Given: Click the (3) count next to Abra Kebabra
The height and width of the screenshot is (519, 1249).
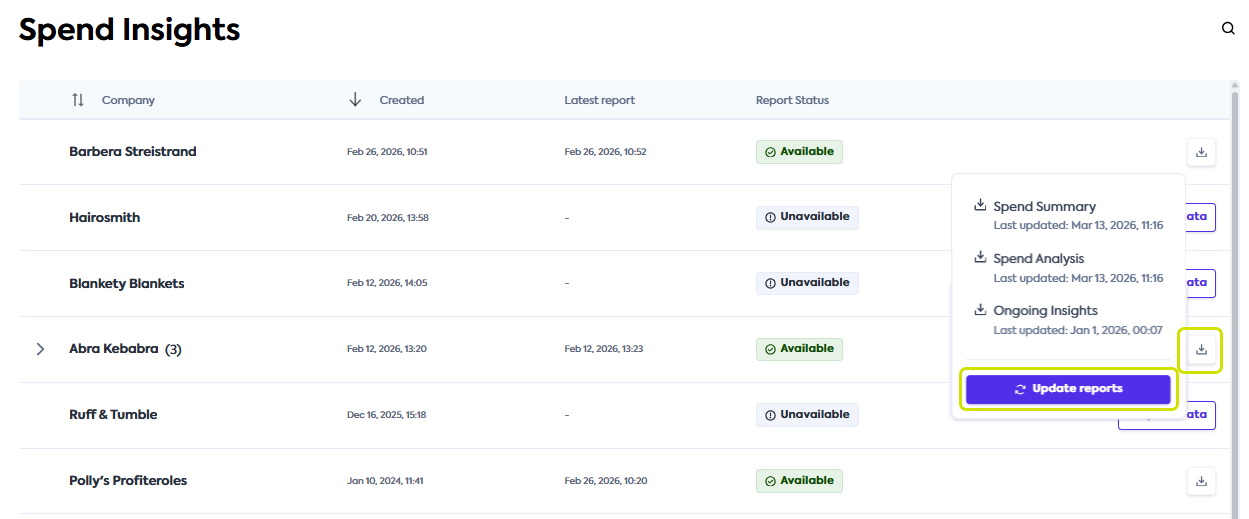Looking at the screenshot, I should pyautogui.click(x=173, y=349).
